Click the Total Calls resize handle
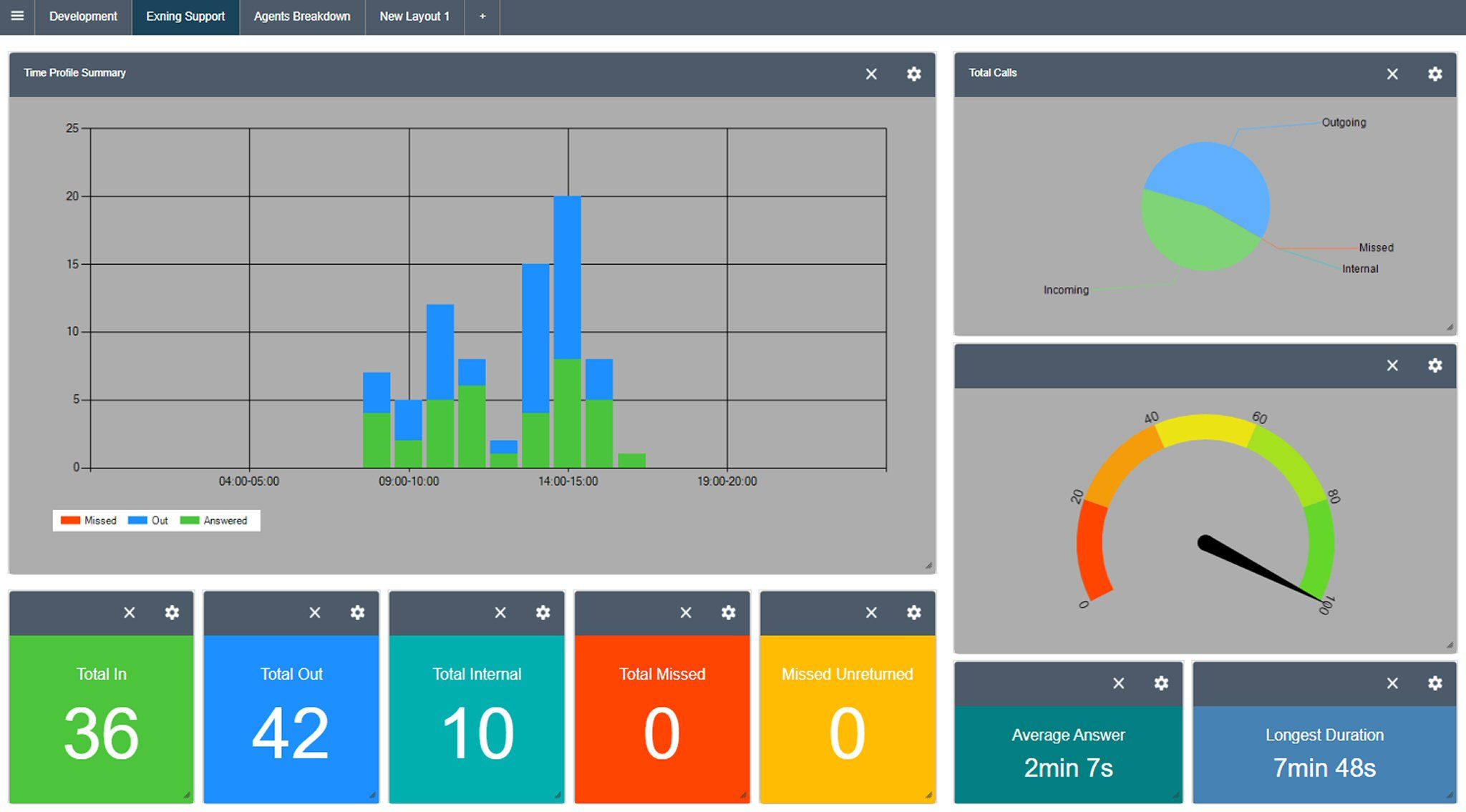 1450,327
